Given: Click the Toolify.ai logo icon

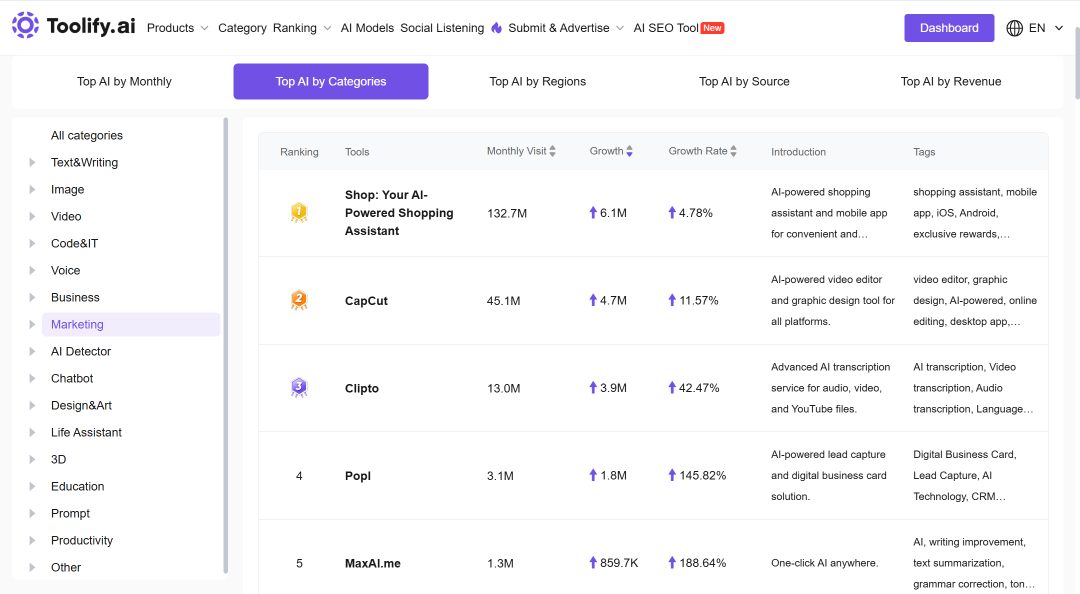Looking at the screenshot, I should tap(25, 25).
